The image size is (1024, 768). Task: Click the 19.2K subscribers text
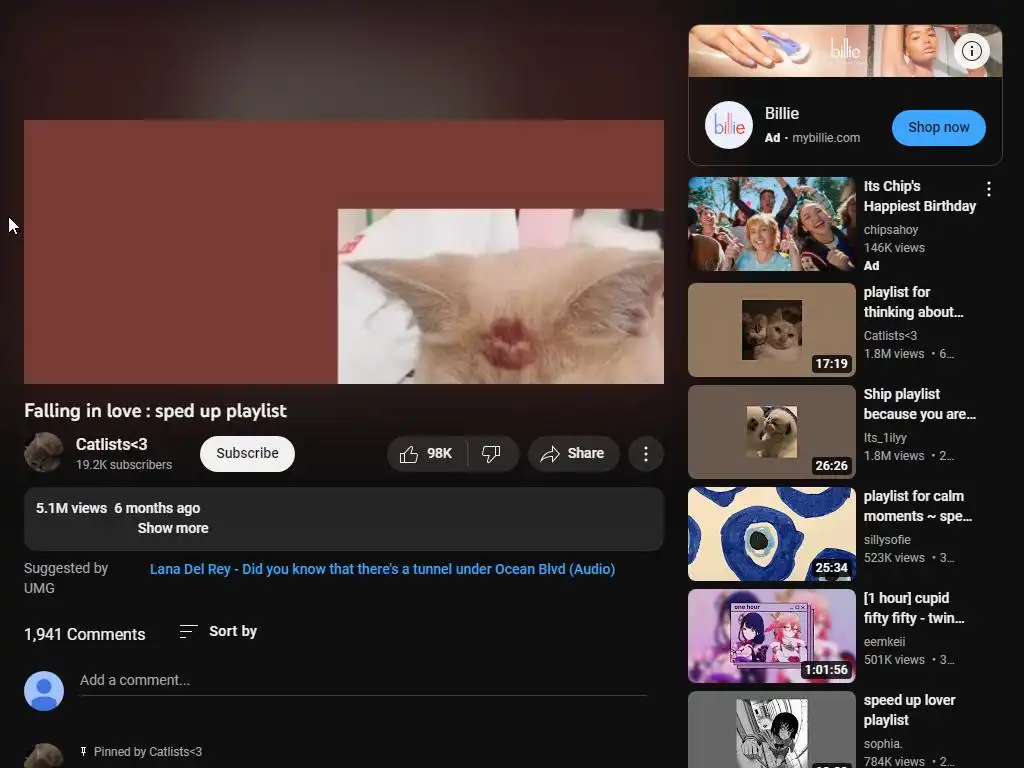[124, 465]
